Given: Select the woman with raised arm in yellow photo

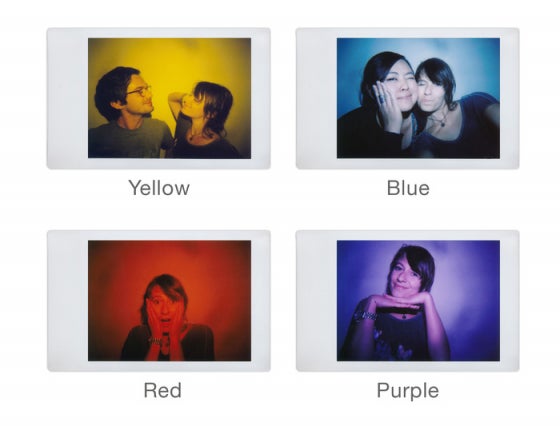Looking at the screenshot, I should (203, 120).
